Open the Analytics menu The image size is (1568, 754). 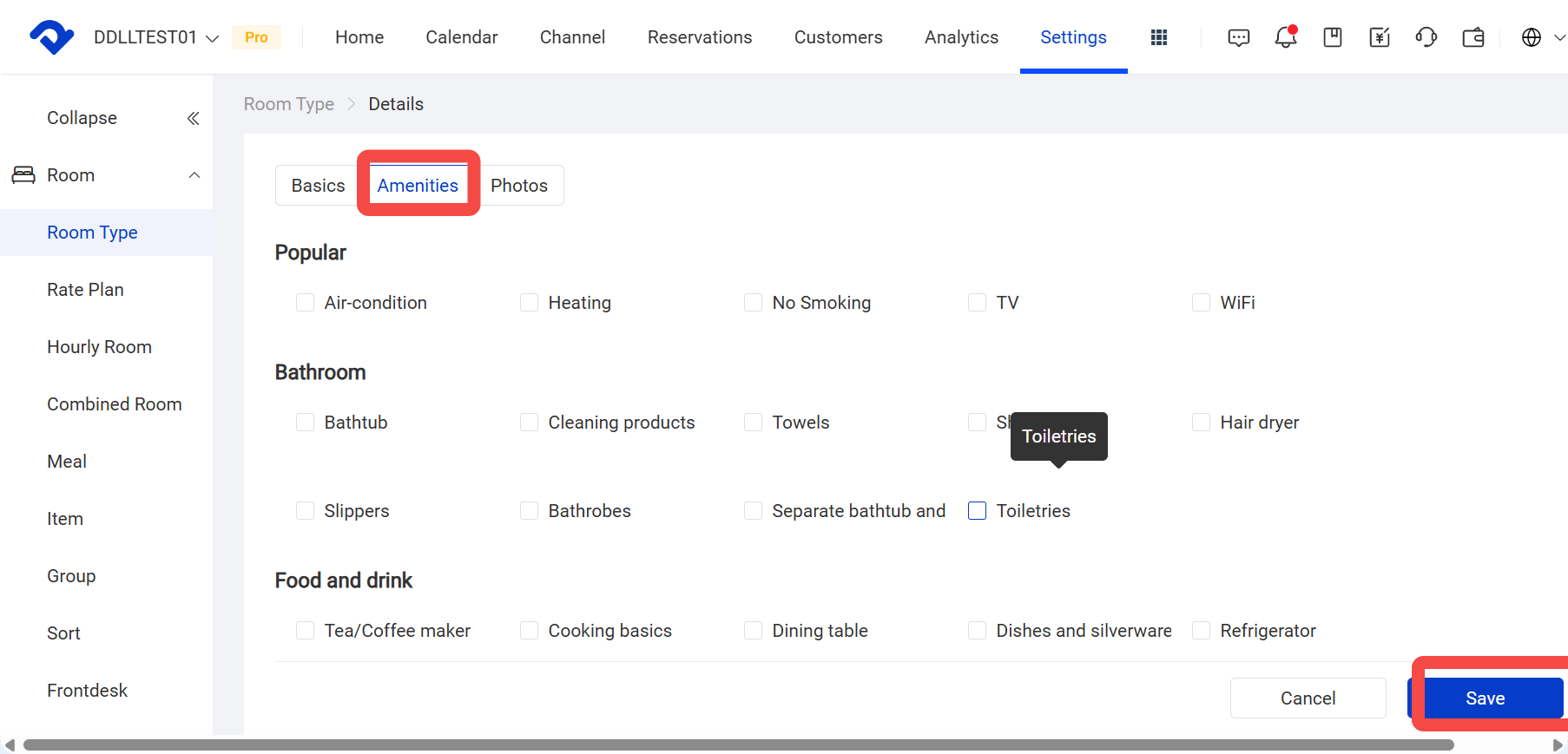tap(961, 37)
